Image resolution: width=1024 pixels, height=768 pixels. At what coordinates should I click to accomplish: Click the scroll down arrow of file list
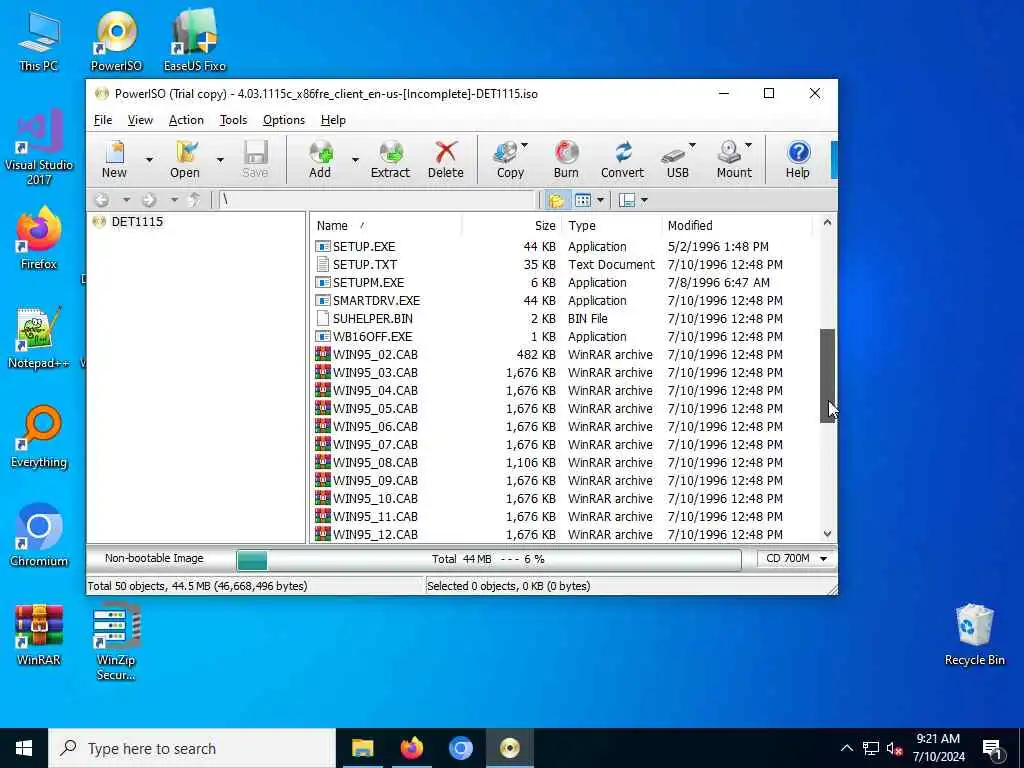tap(827, 534)
